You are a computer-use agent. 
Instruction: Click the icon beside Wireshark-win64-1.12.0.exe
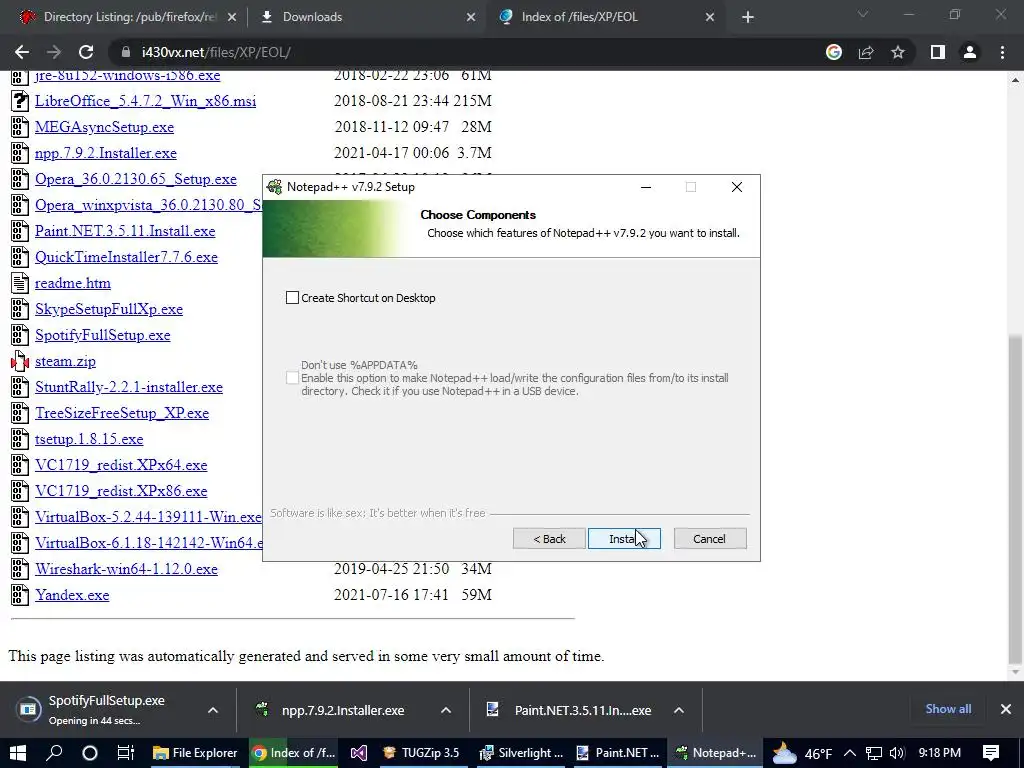click(x=20, y=569)
